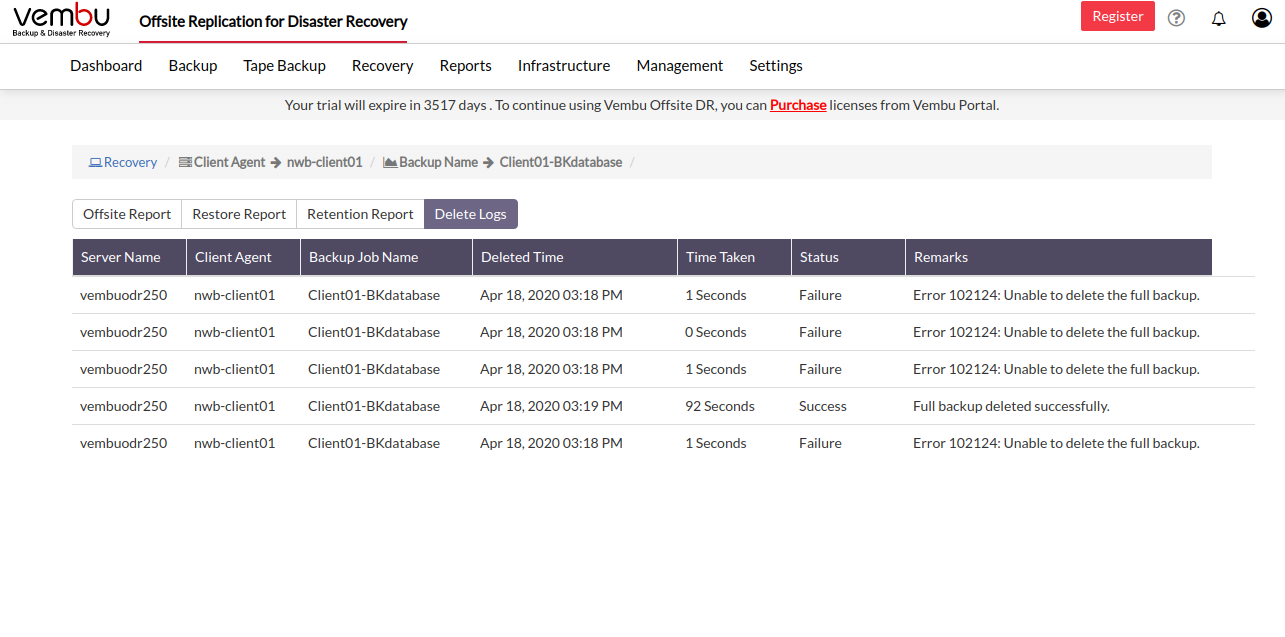Open the Infrastructure menu
The width and height of the screenshot is (1285, 637).
pyautogui.click(x=564, y=66)
